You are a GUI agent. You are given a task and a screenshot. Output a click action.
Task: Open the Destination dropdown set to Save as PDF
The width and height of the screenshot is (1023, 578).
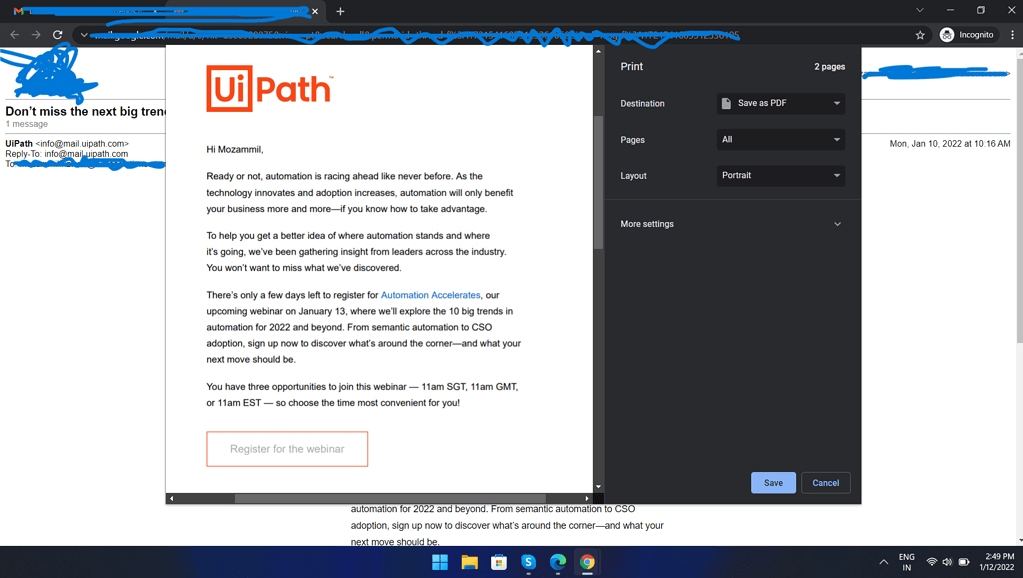(780, 103)
